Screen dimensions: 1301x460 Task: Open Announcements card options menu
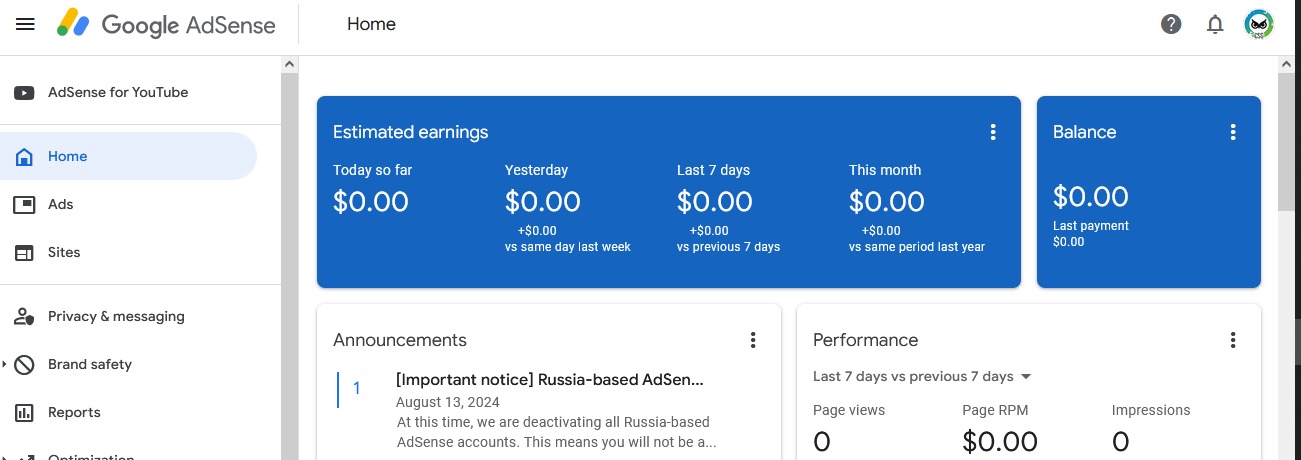click(753, 340)
